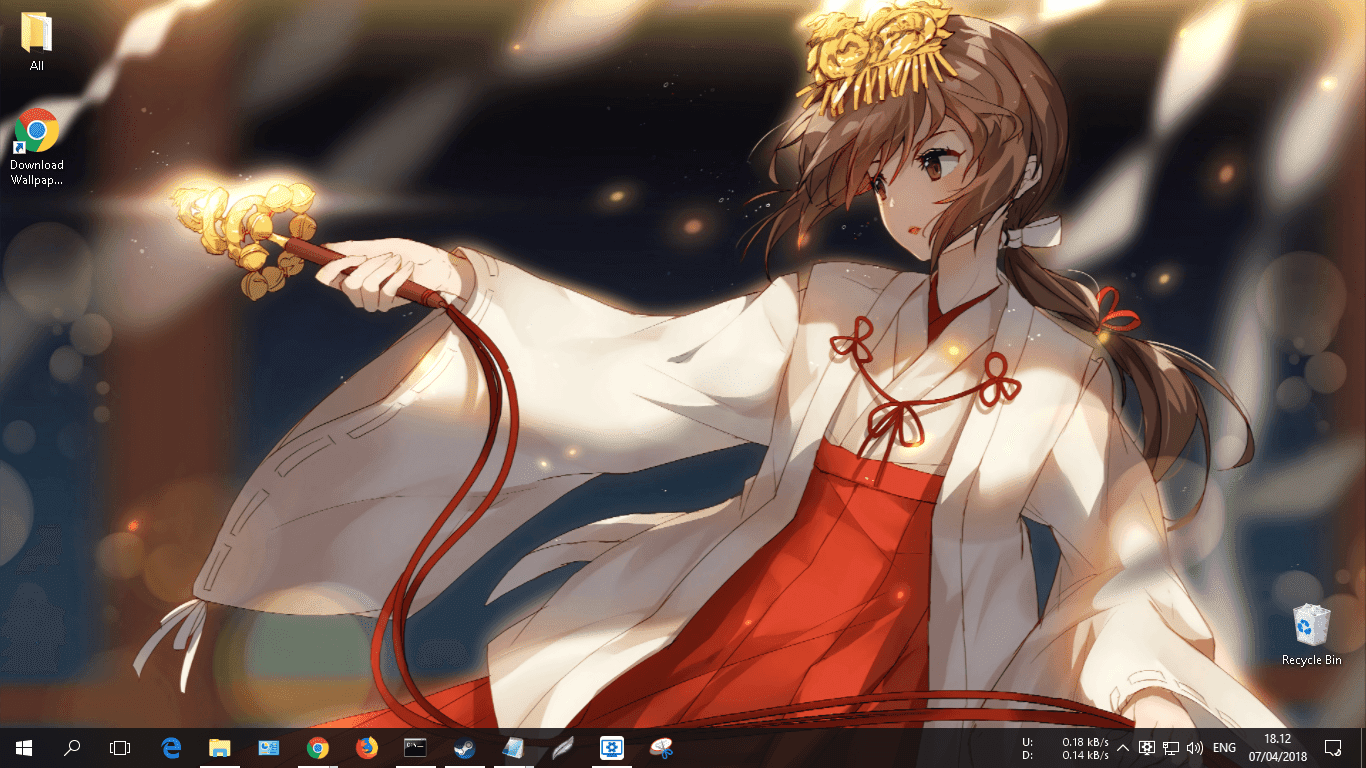The image size is (1366, 768).
Task: Launch Steam from the taskbar
Action: (465, 747)
